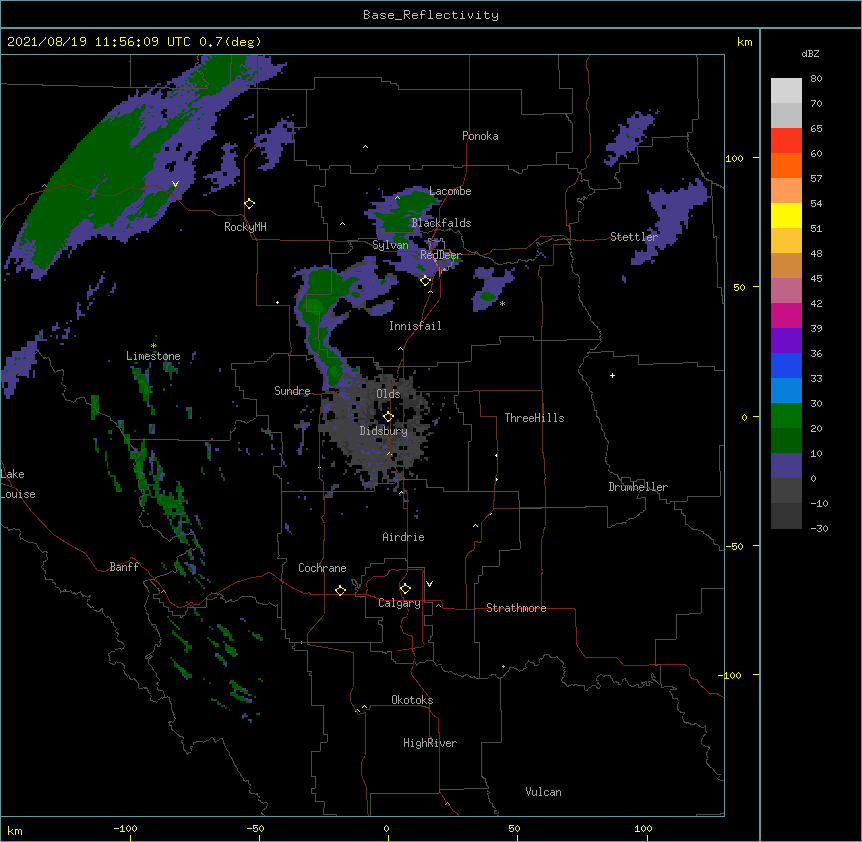The height and width of the screenshot is (842, 862).
Task: Click the yellow V marker beside Calgary's diamond
Action: coord(429,584)
